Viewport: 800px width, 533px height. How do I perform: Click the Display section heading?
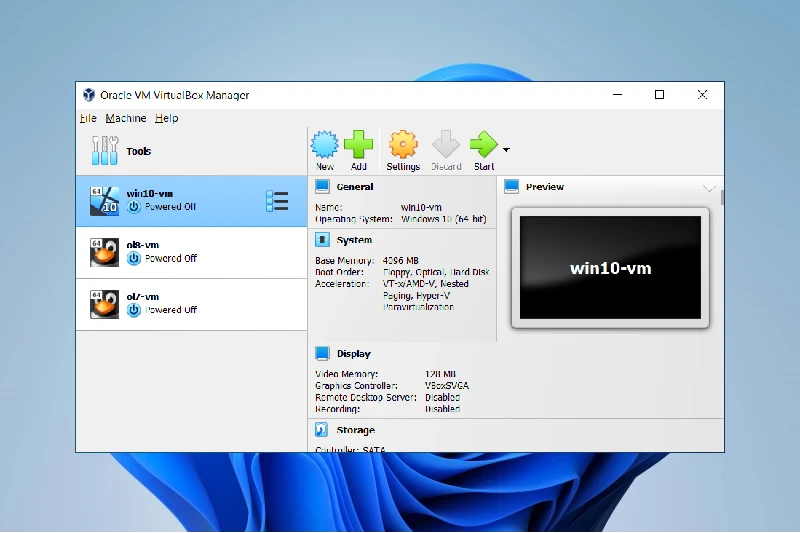[354, 353]
